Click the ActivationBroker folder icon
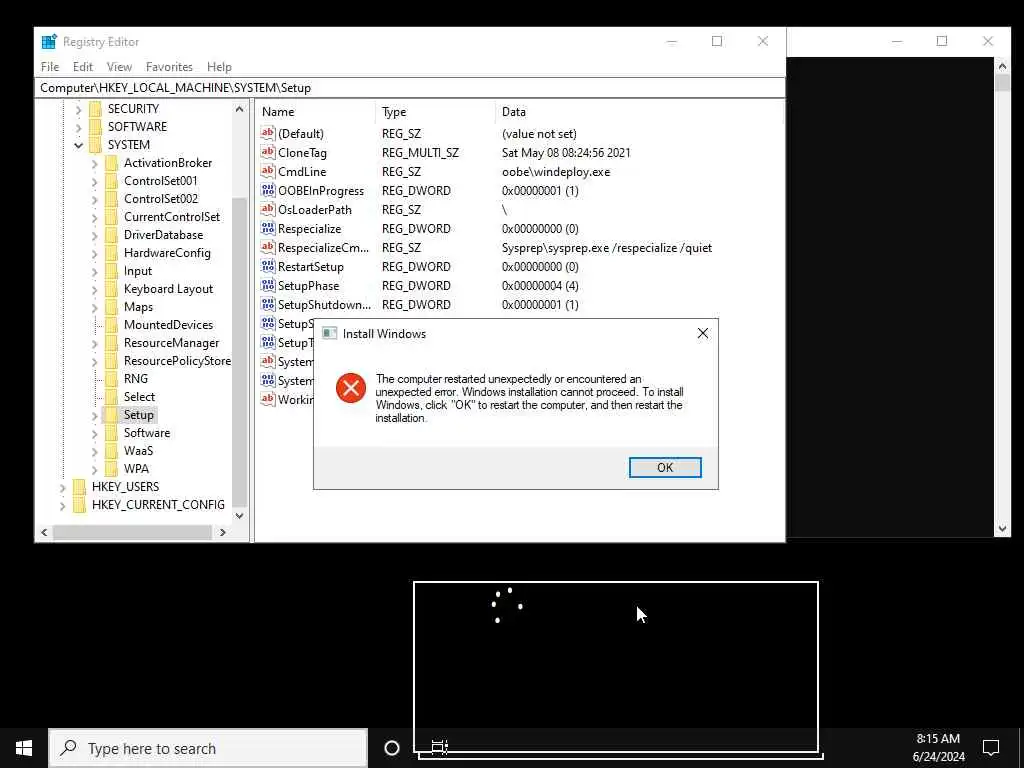1024x768 pixels. pos(112,163)
